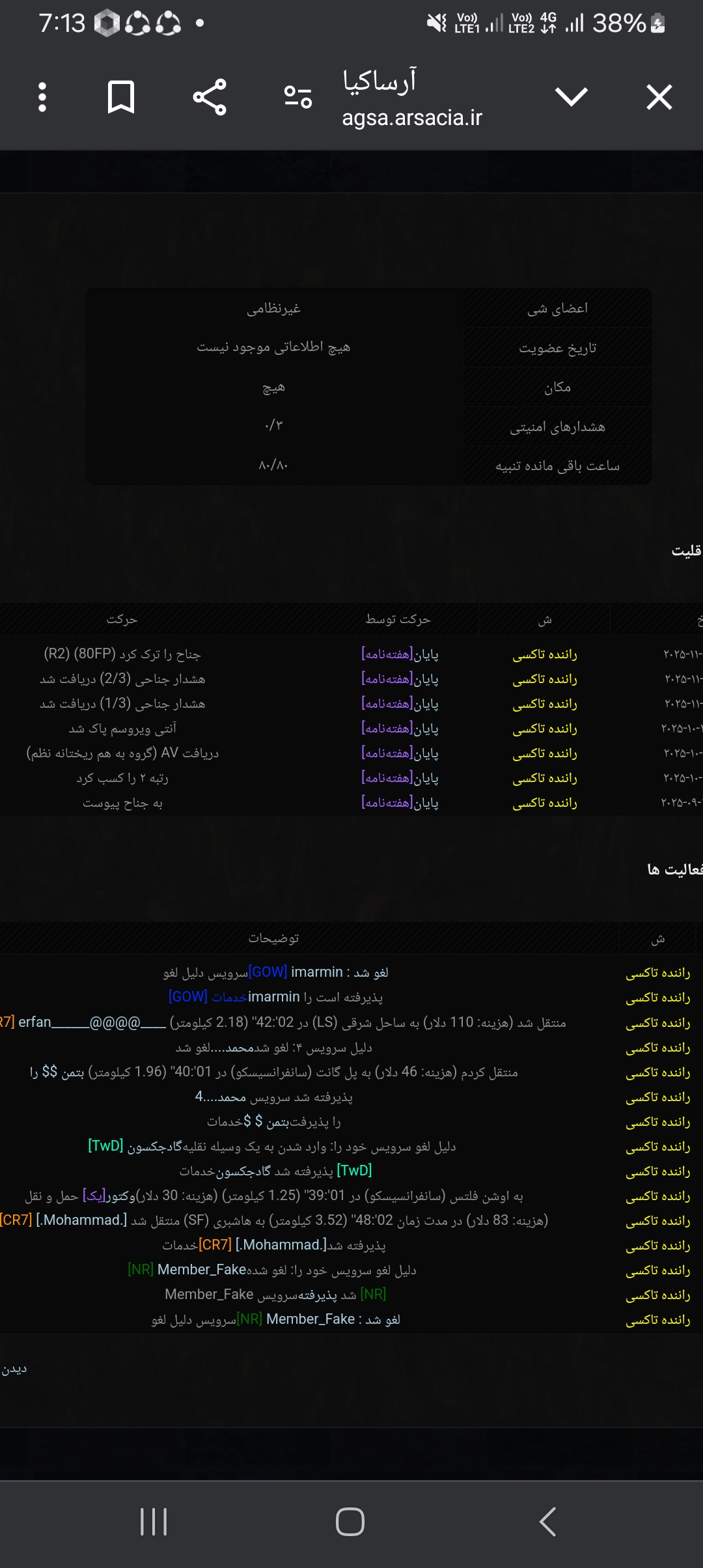This screenshot has height=1568, width=703.
Task: Bookmark the current Arsacia page
Action: pyautogui.click(x=120, y=98)
